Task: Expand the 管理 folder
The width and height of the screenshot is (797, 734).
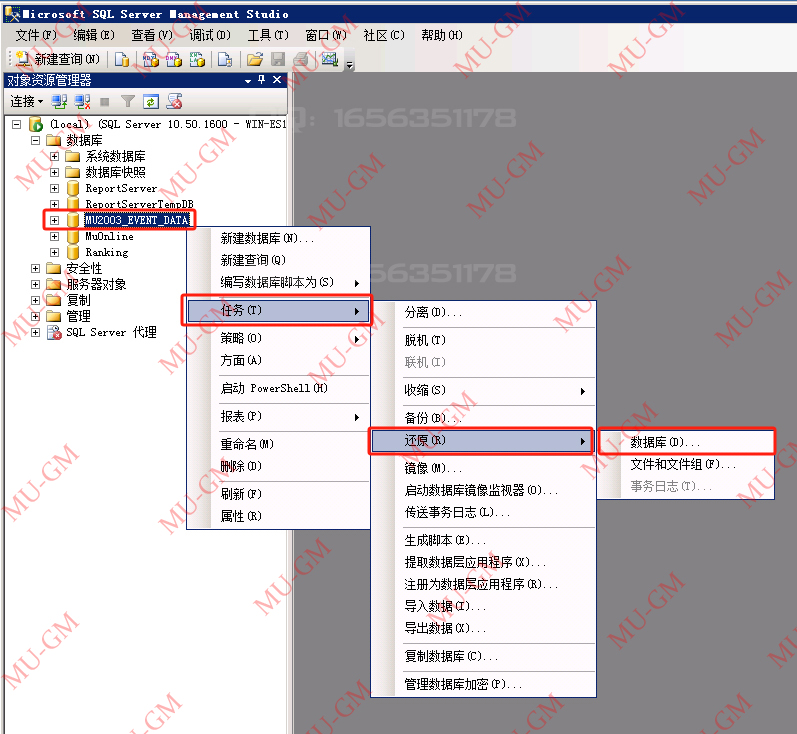Action: [x=35, y=316]
